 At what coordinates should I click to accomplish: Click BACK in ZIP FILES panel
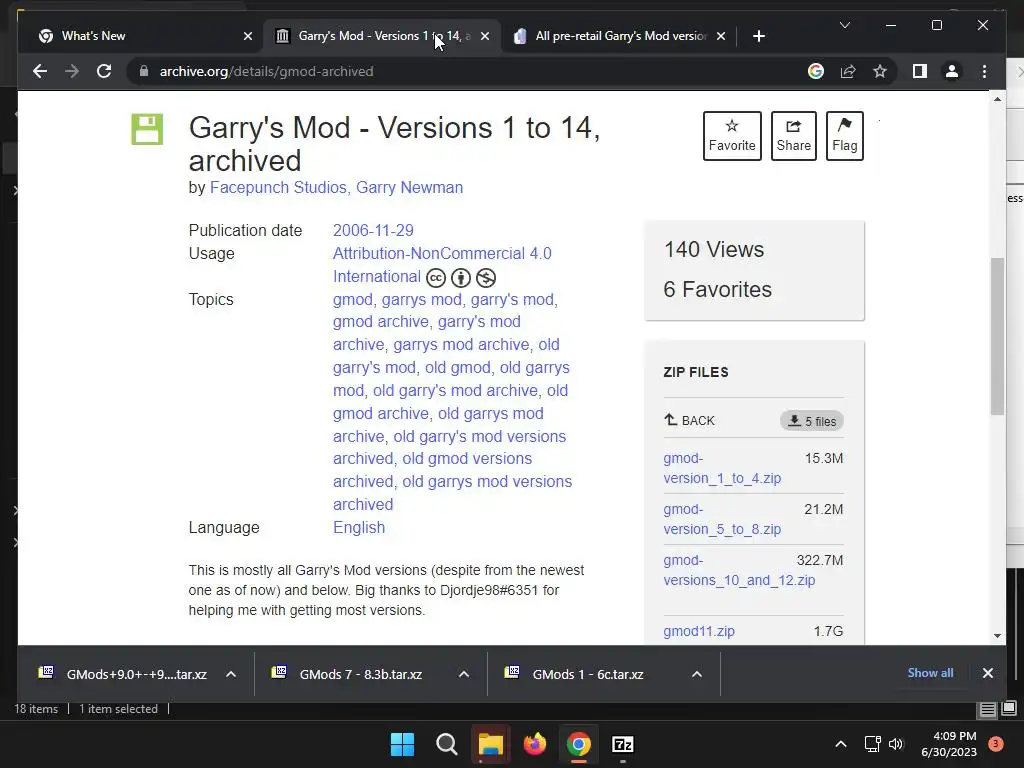690,421
